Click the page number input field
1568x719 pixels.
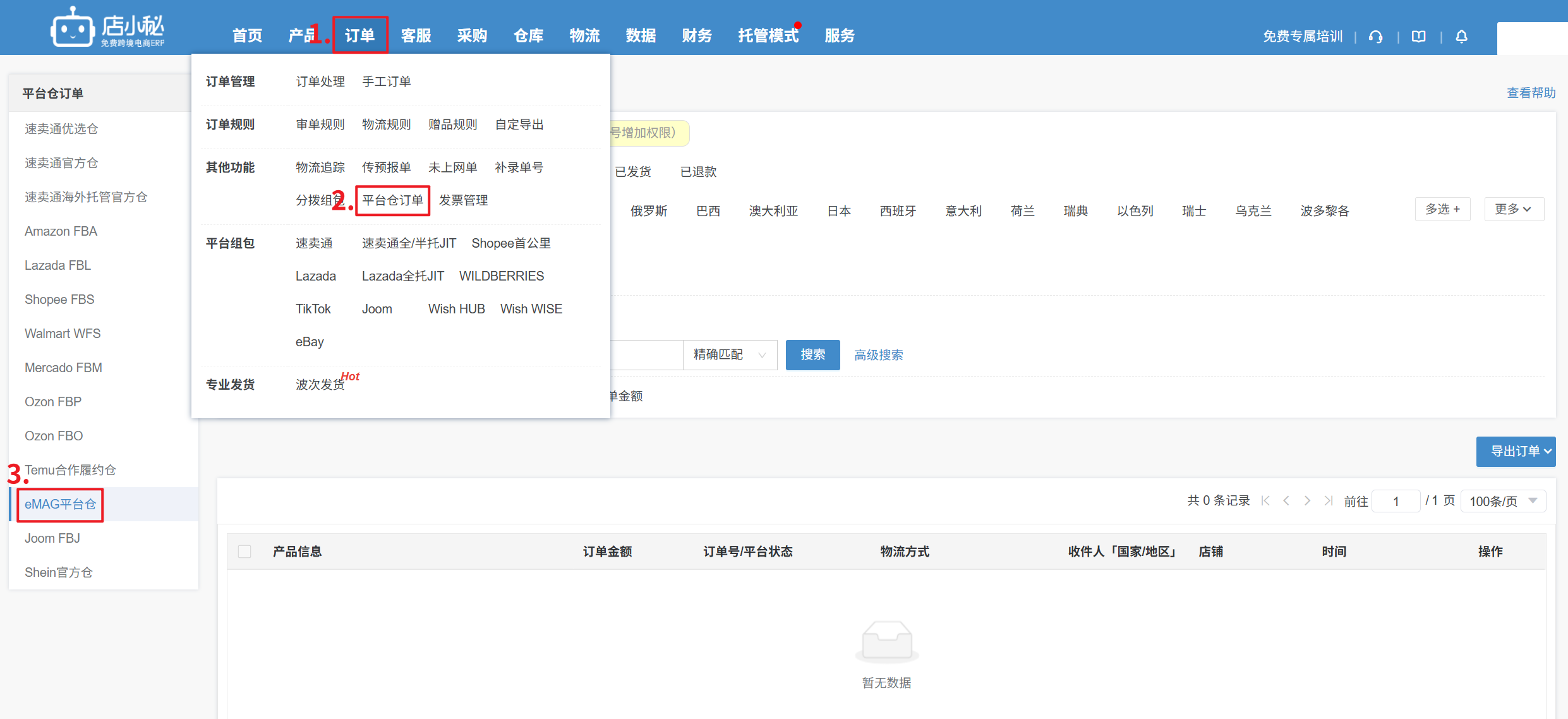click(x=1396, y=501)
